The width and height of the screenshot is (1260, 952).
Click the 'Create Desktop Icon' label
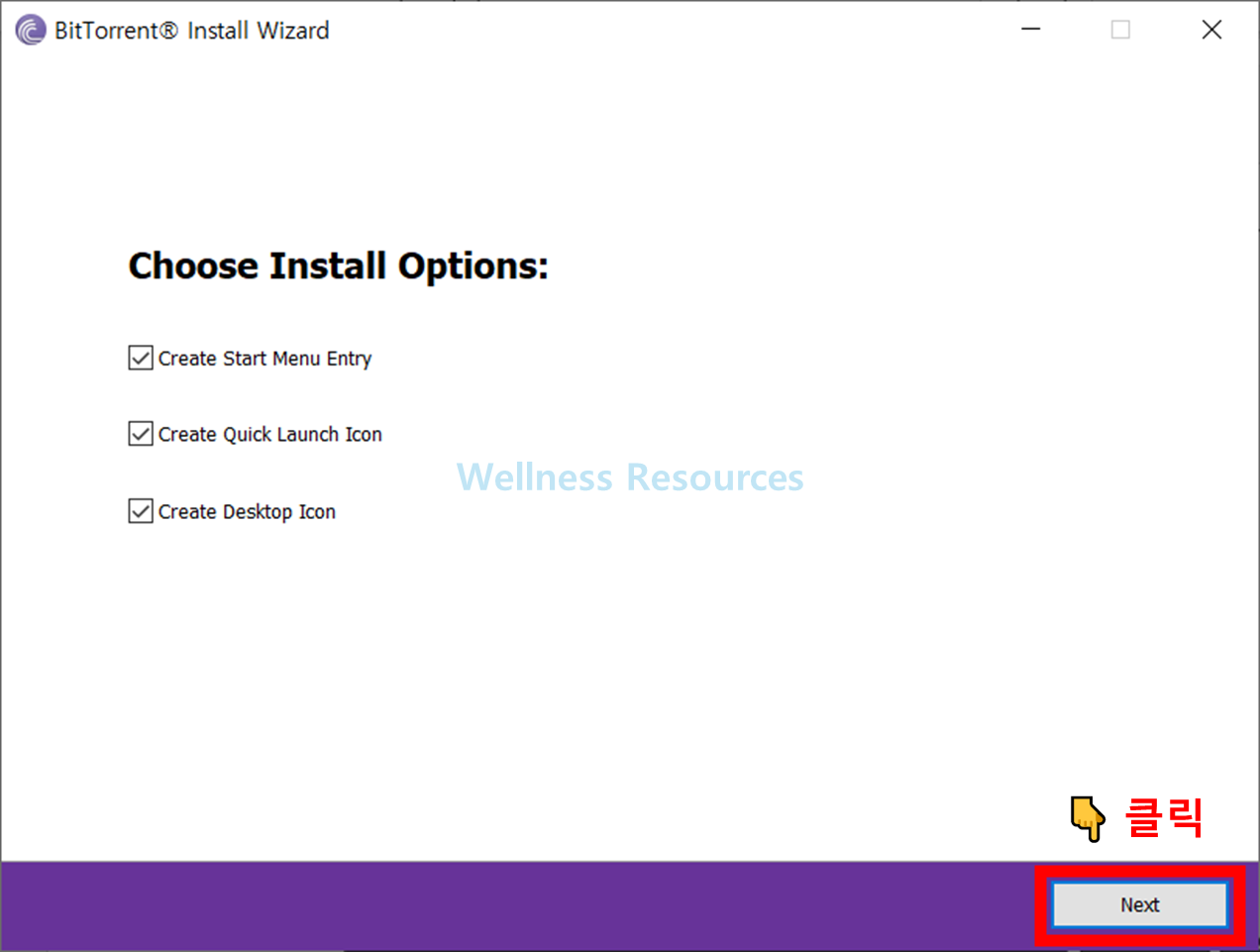(x=247, y=512)
